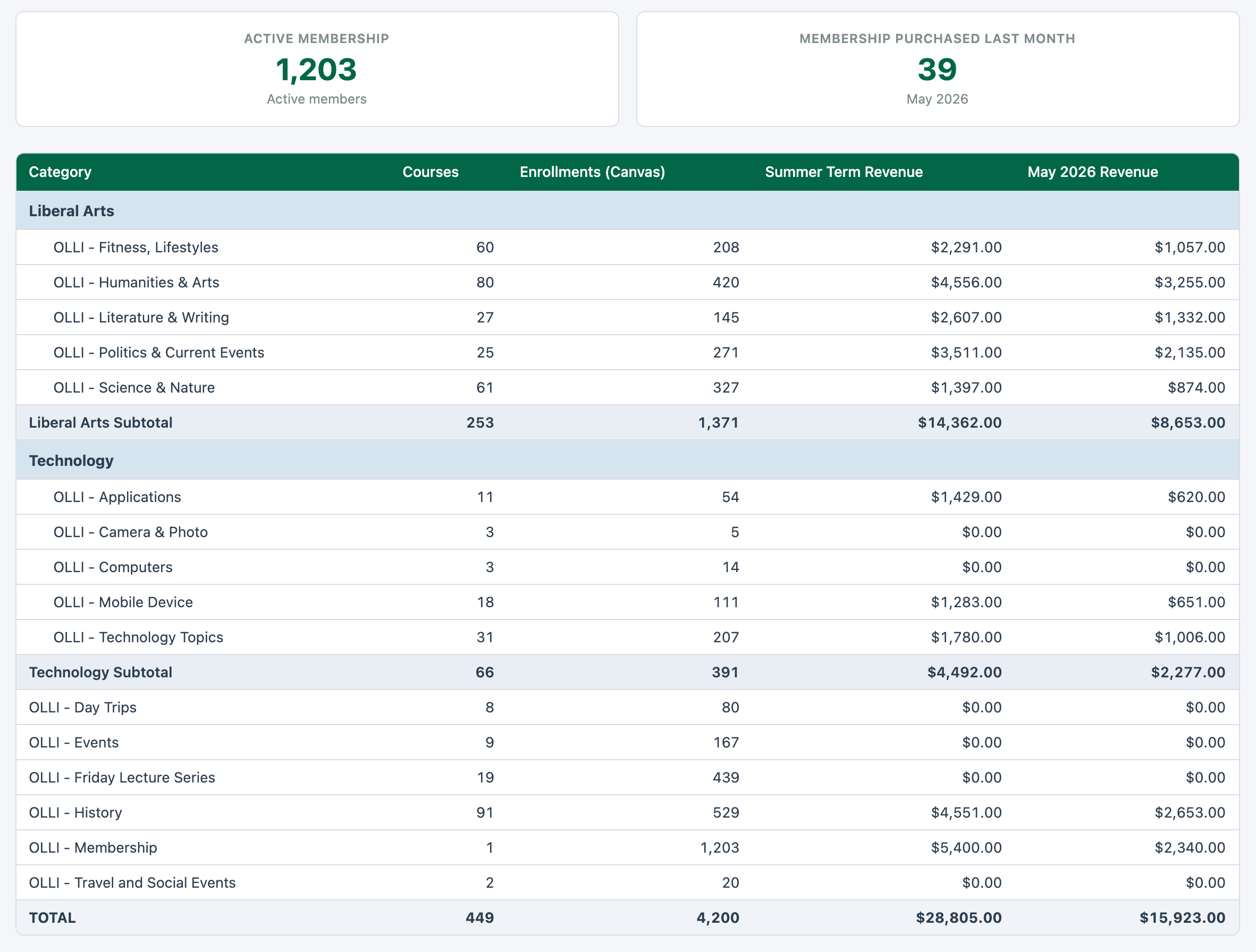1256x952 pixels.
Task: Click OLLI - Friday Lecture Series
Action: [x=122, y=778]
